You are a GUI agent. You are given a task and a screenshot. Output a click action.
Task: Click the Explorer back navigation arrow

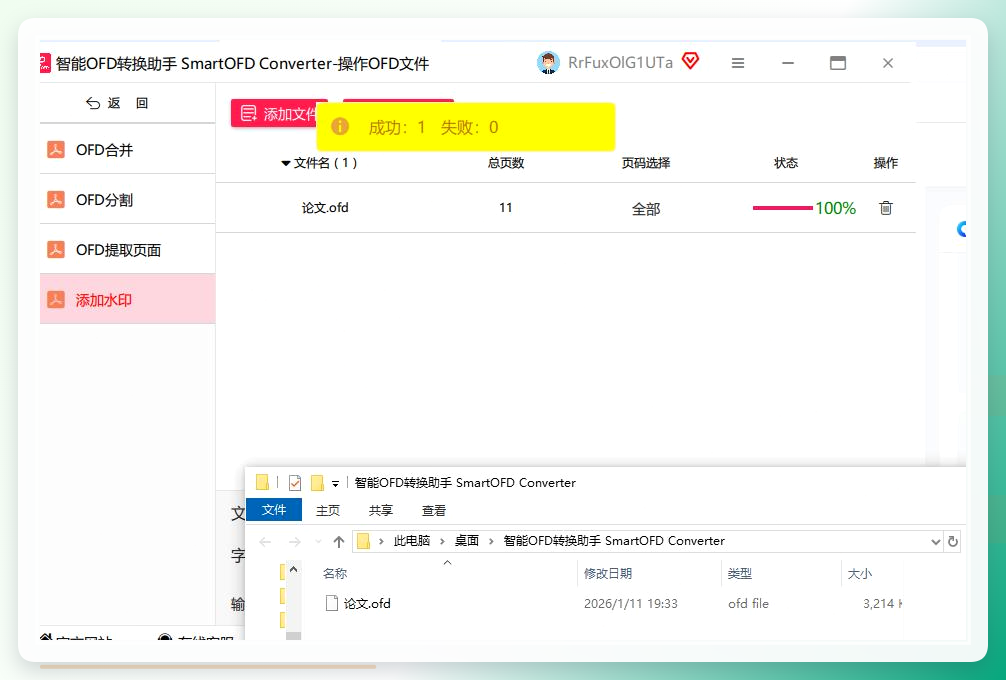tap(265, 542)
